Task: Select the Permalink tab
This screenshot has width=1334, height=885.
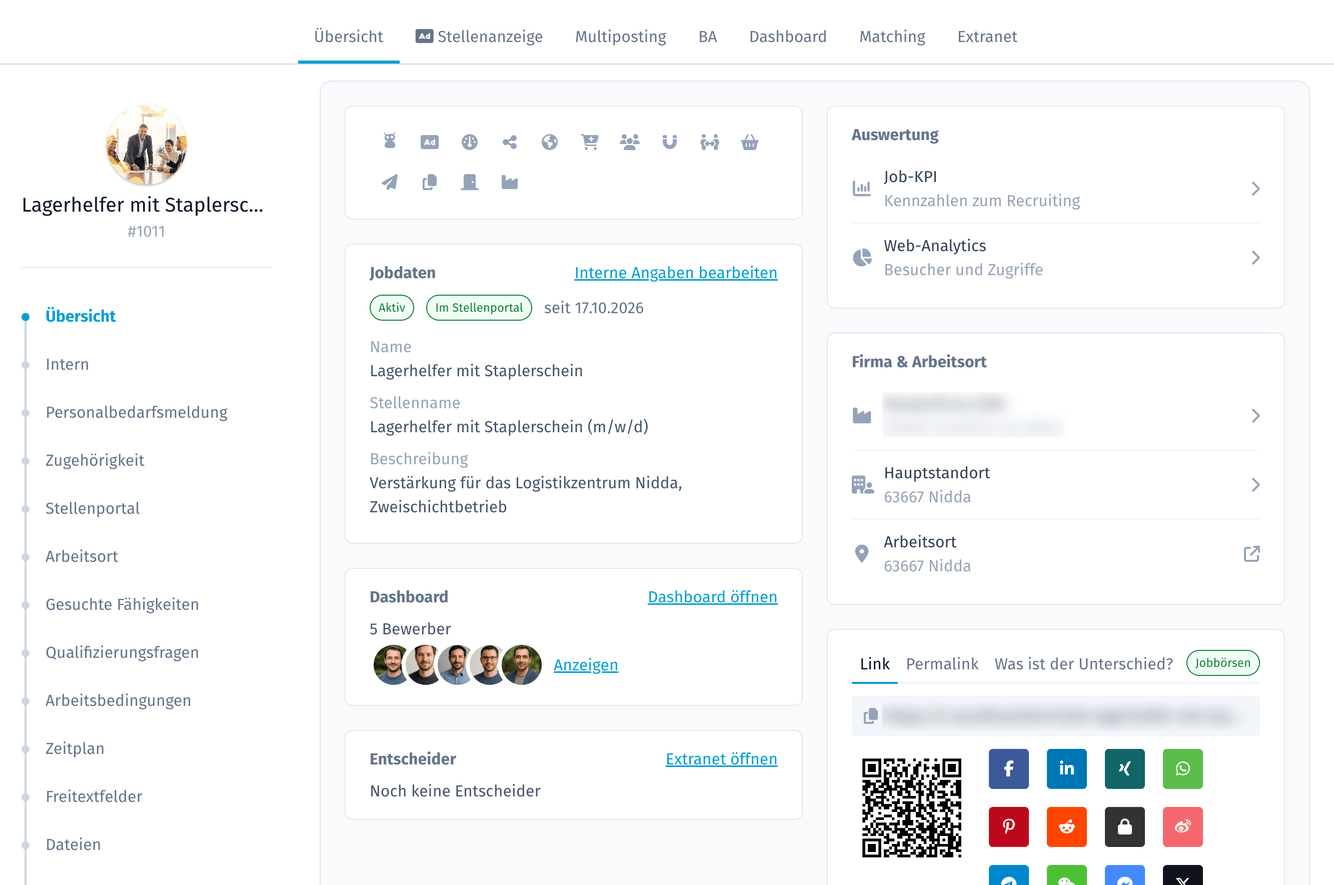Action: 942,664
